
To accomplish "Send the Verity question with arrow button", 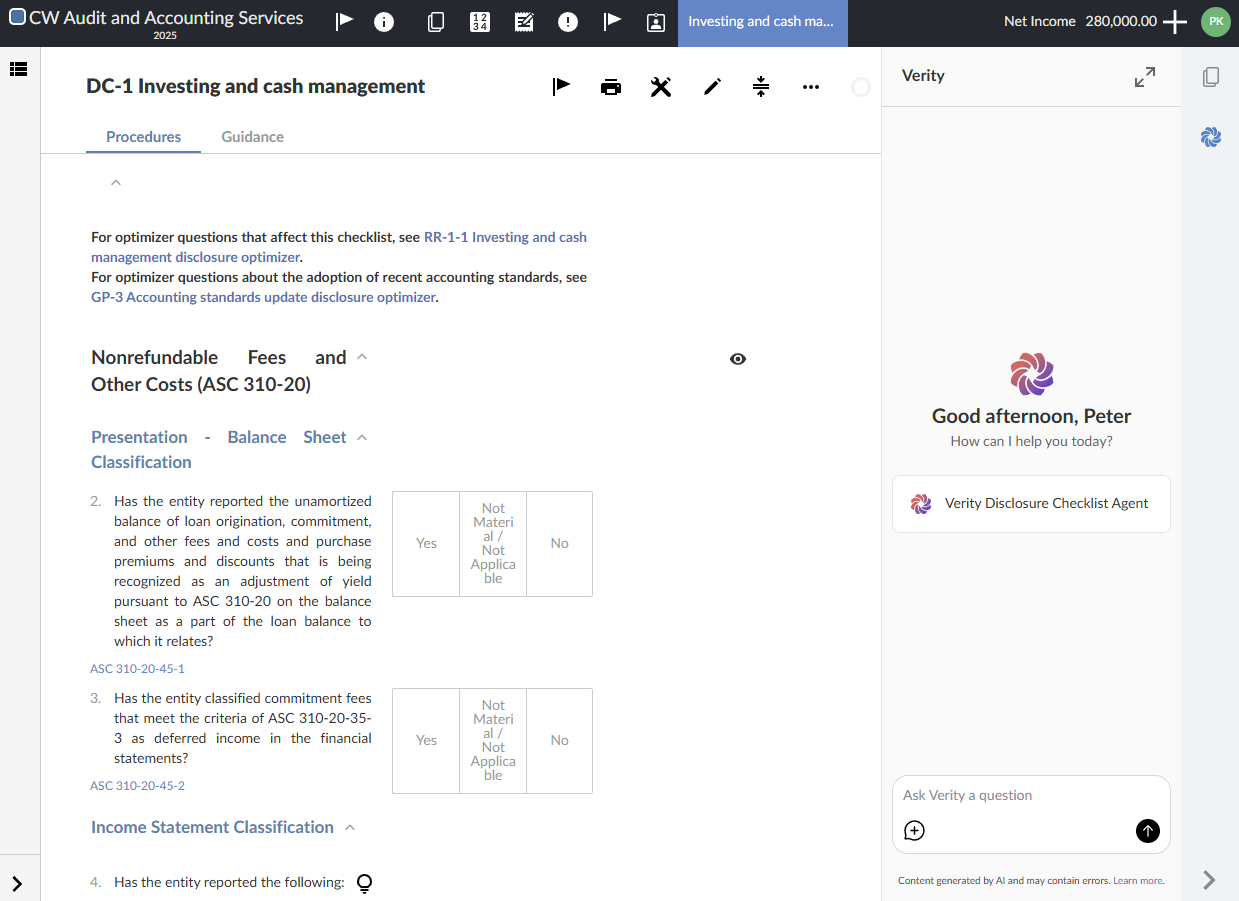I will 1148,831.
